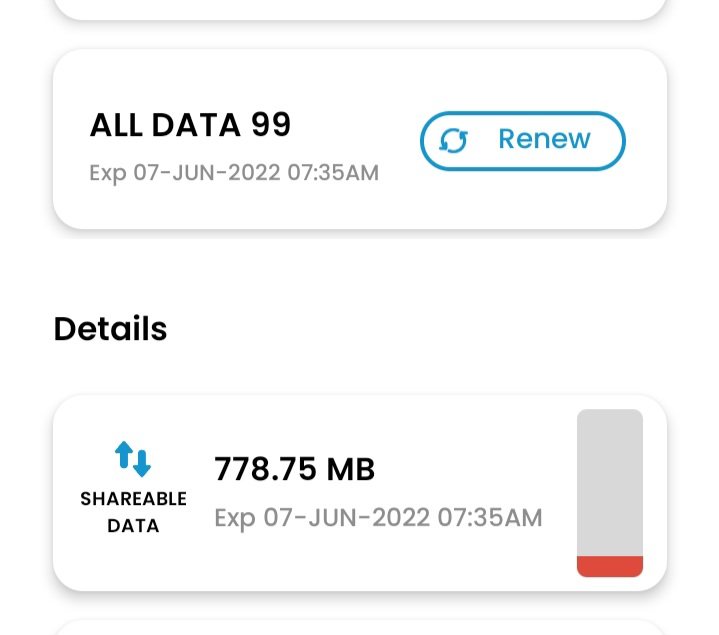Tap the SHAREABLE DATA label

pos(133,511)
